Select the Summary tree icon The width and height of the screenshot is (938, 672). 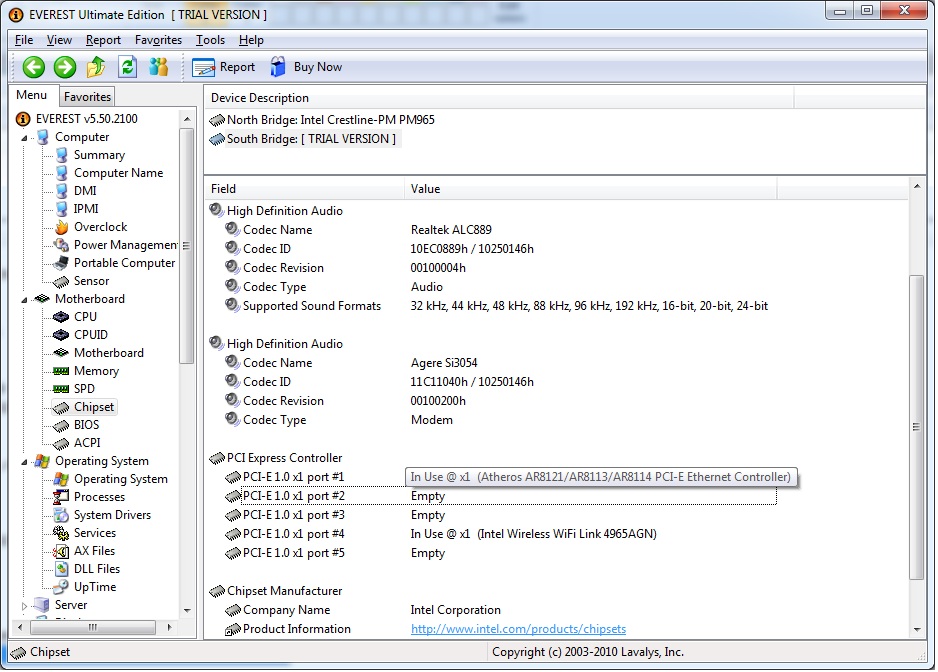pyautogui.click(x=61, y=155)
